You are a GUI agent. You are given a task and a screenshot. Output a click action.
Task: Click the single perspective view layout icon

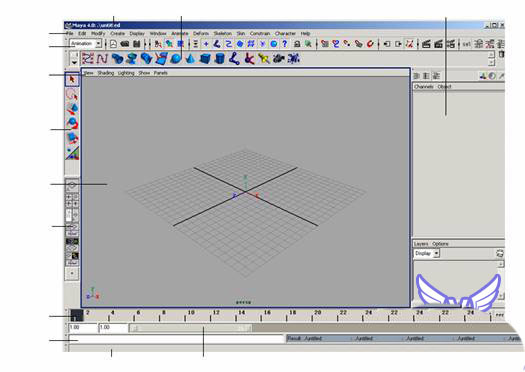pyautogui.click(x=72, y=185)
